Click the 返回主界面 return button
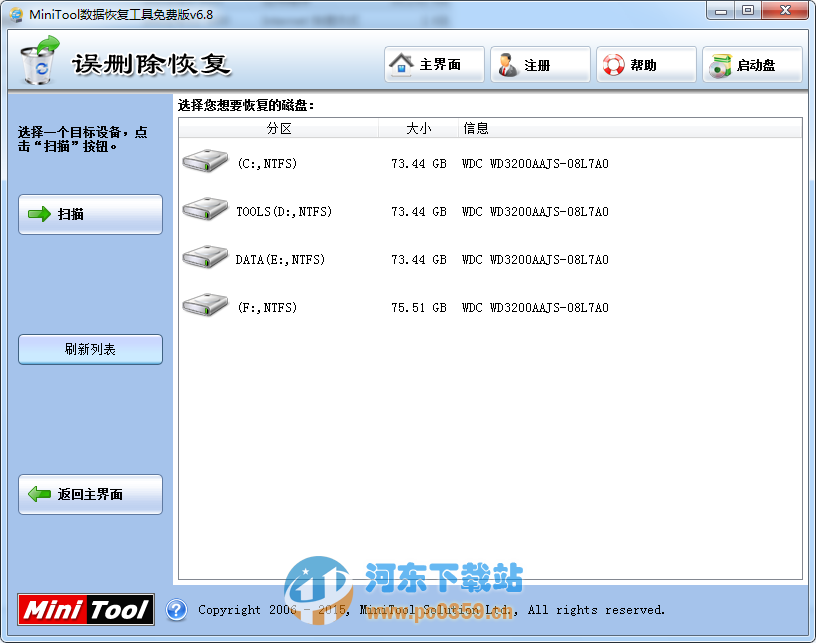Image resolution: width=816 pixels, height=643 pixels. pos(90,494)
